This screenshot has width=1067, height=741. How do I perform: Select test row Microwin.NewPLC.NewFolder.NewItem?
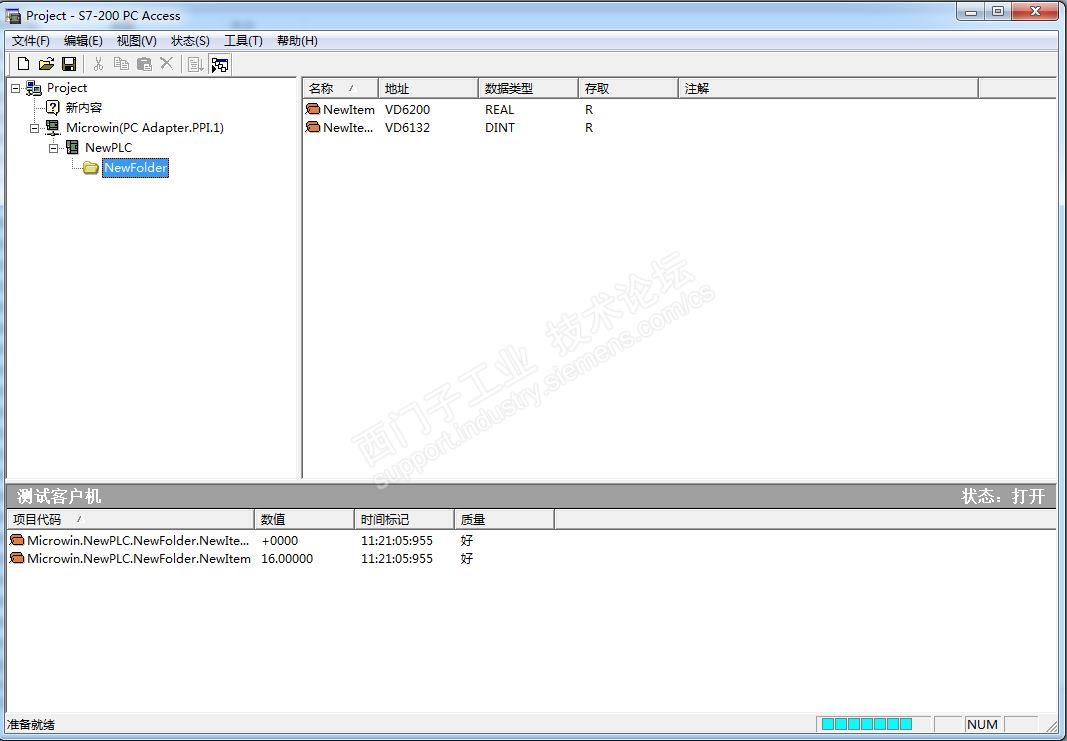(x=139, y=559)
